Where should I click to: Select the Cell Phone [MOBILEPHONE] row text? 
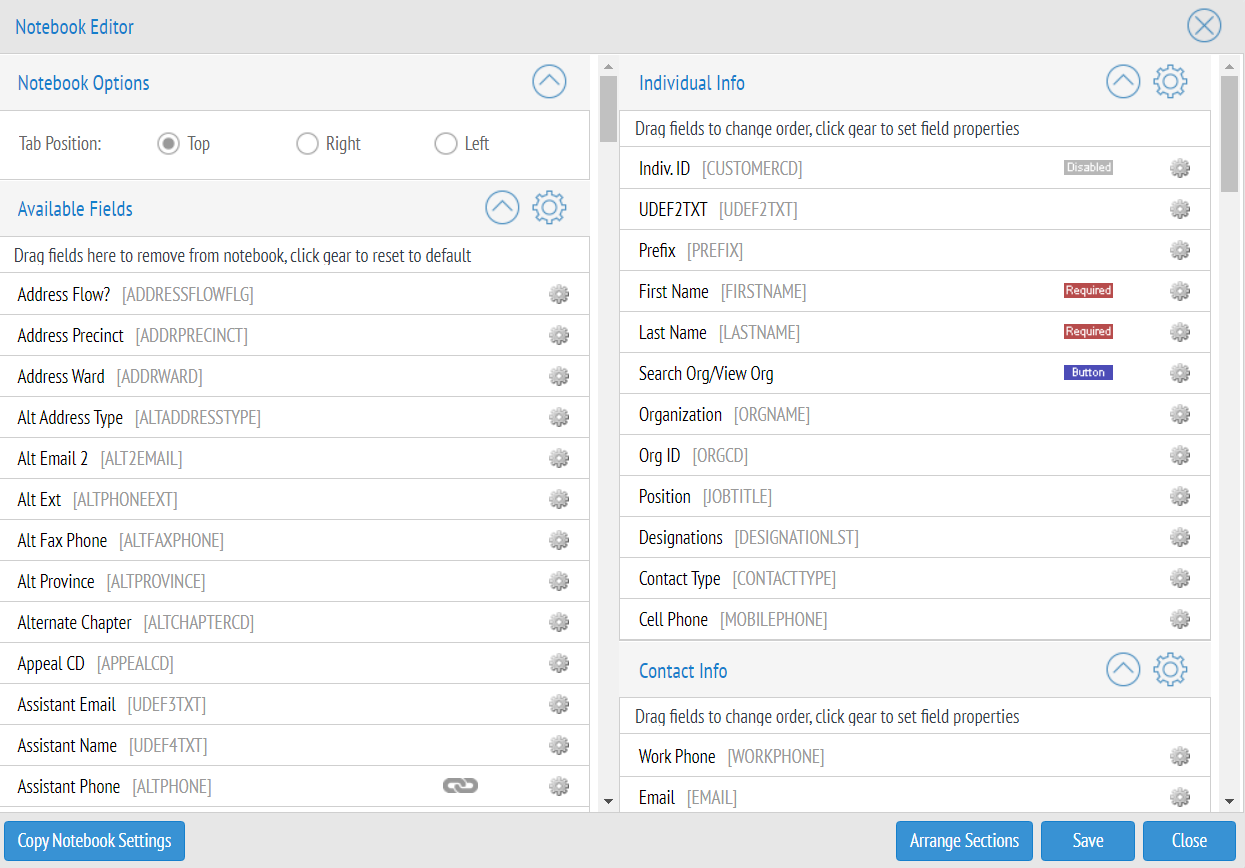(733, 619)
